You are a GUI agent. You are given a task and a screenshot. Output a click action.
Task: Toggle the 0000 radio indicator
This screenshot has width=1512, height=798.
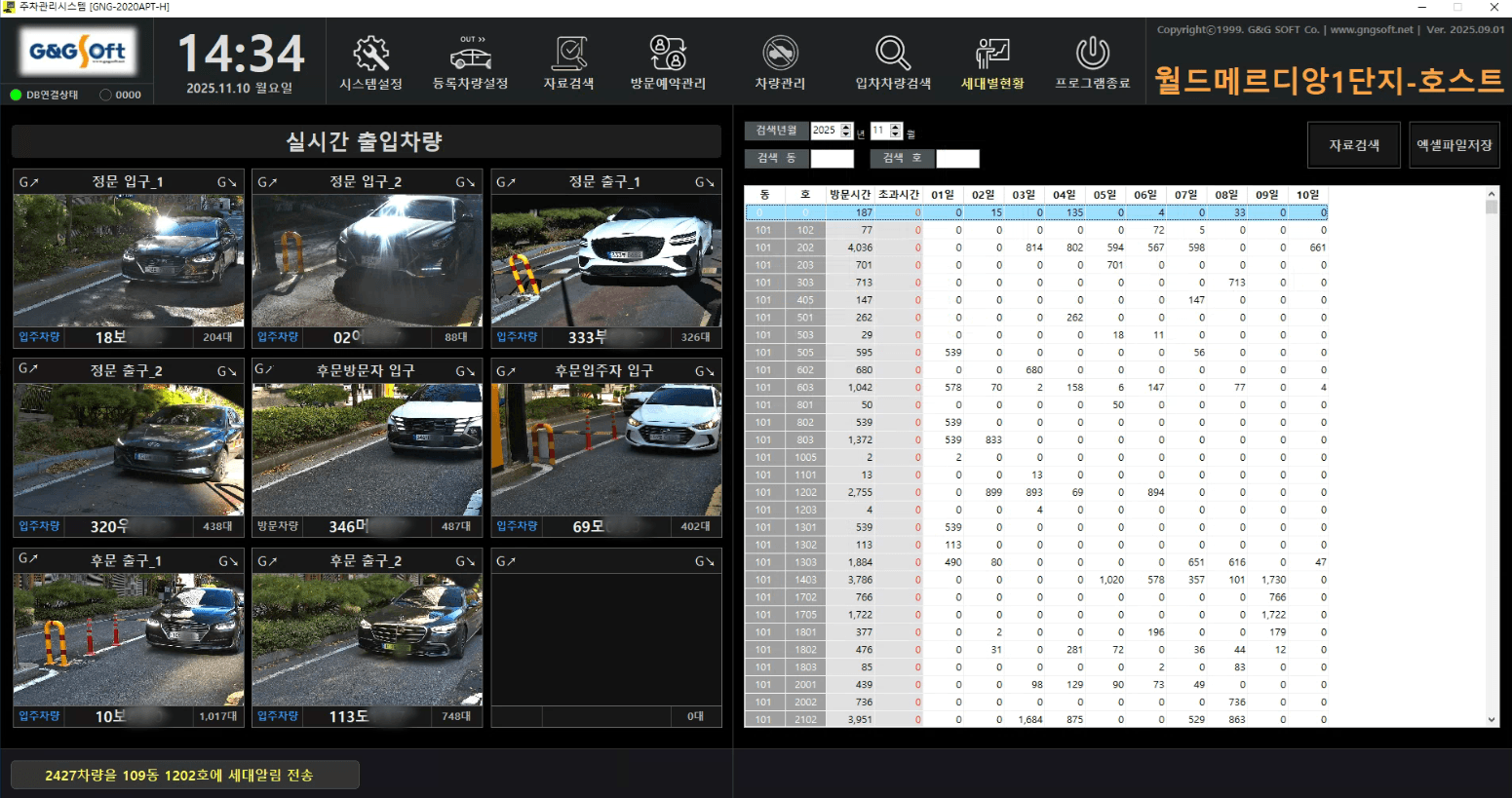click(x=106, y=95)
